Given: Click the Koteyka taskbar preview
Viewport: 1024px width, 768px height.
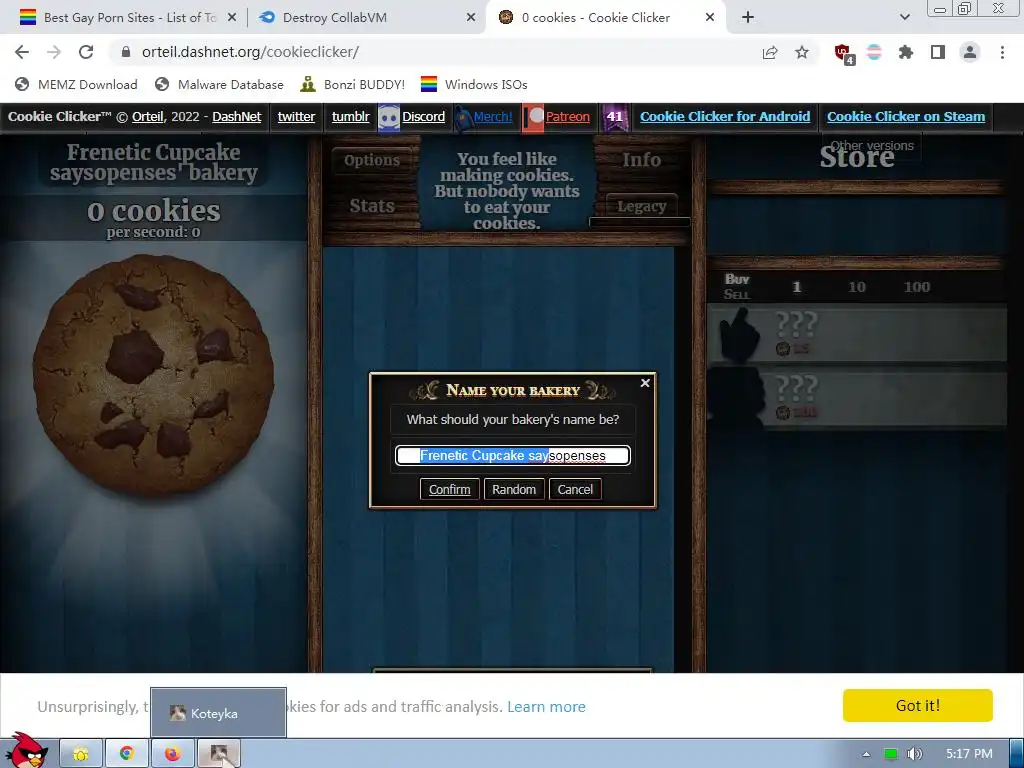Looking at the screenshot, I should (x=218, y=712).
